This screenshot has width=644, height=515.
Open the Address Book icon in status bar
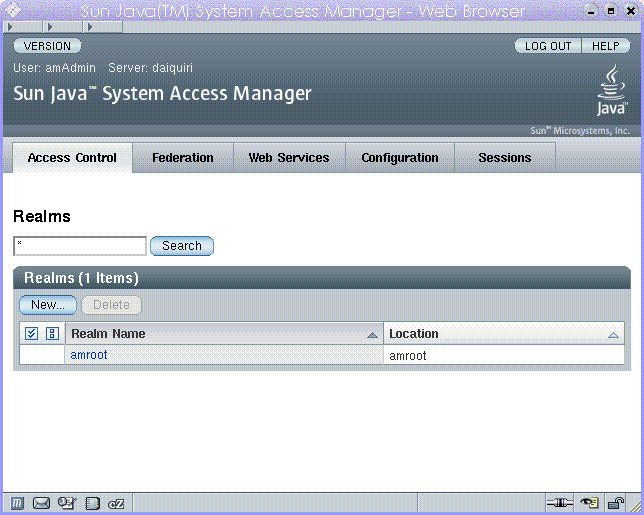click(92, 504)
